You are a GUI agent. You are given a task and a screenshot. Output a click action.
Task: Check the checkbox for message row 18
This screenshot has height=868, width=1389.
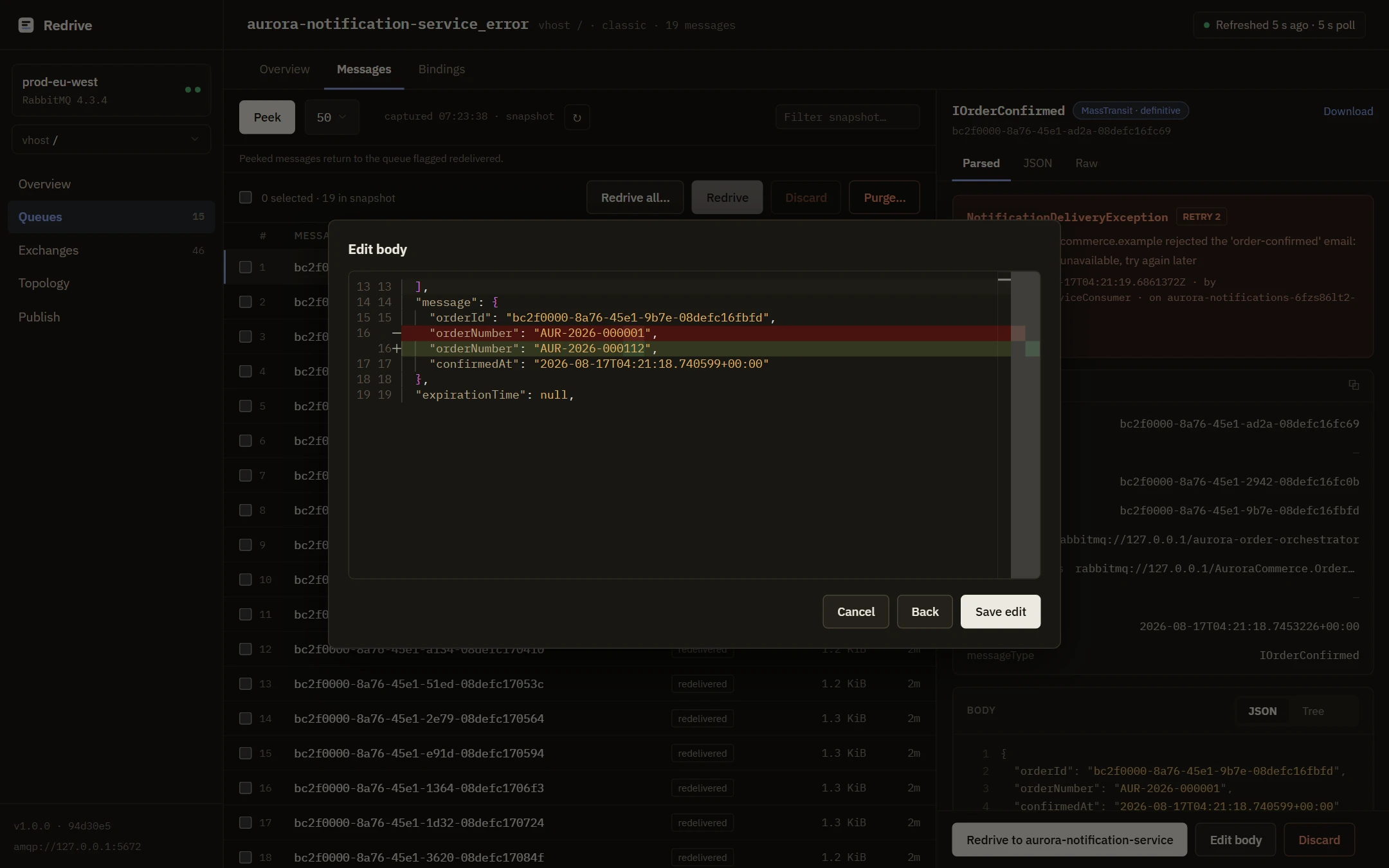[x=246, y=857]
